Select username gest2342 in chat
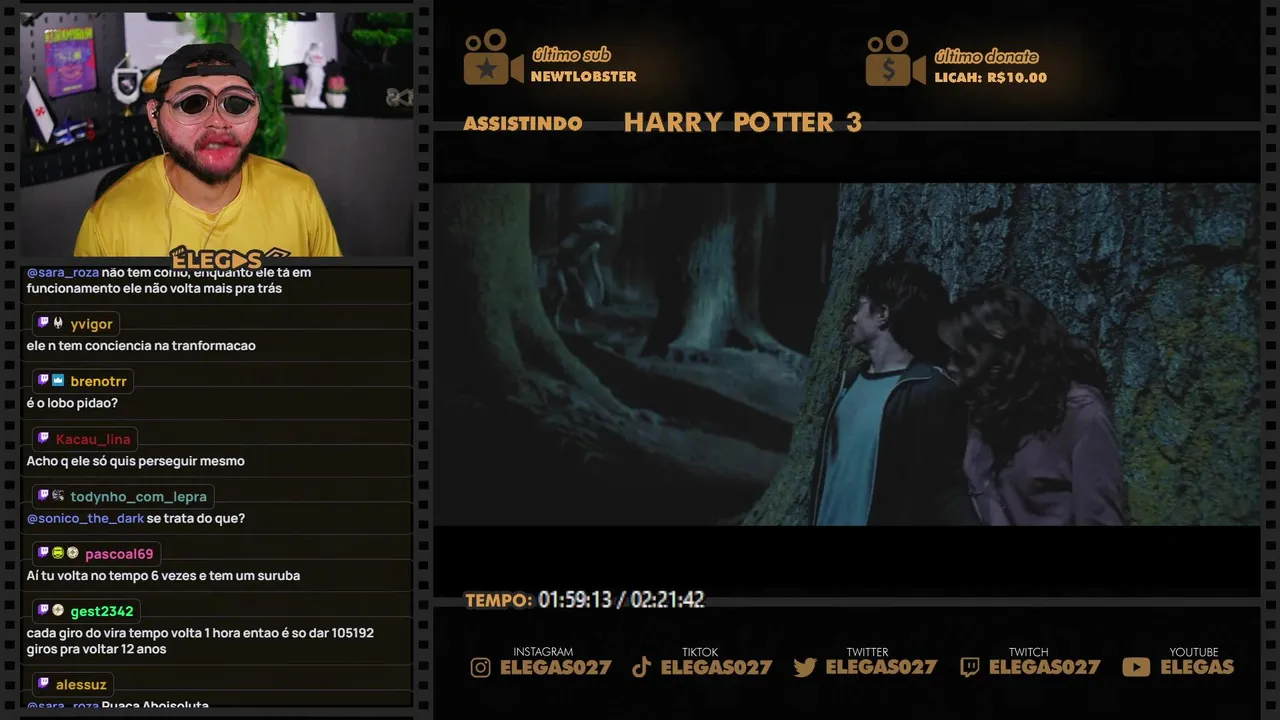The image size is (1280, 720). click(102, 611)
